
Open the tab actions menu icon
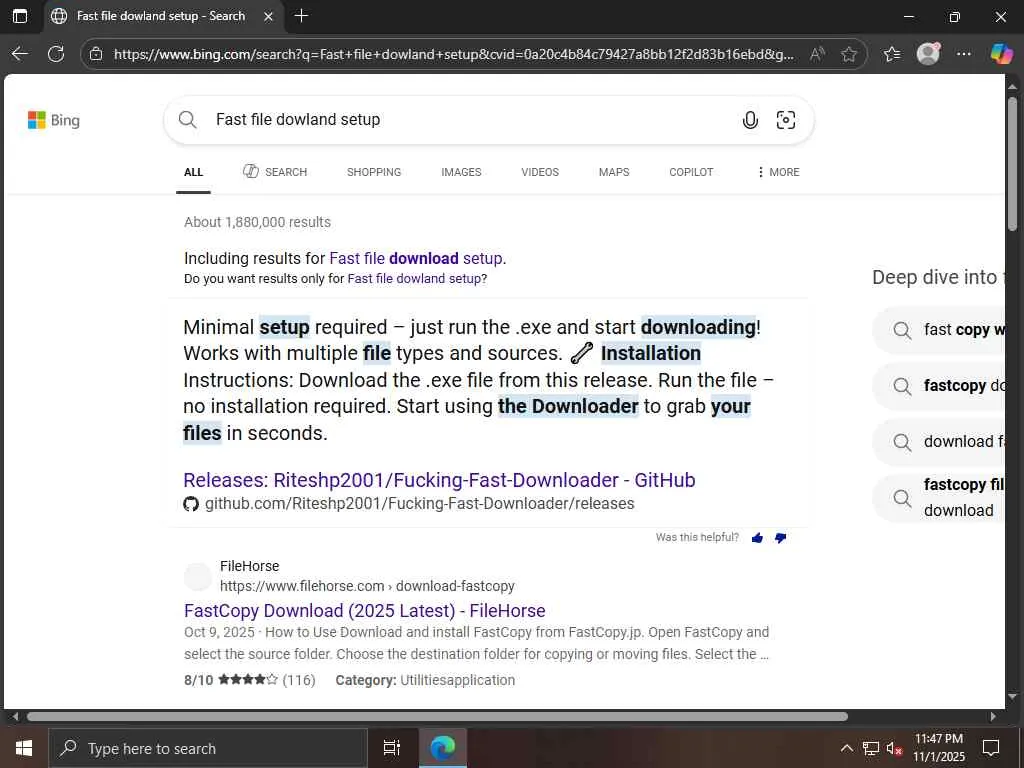[20, 16]
